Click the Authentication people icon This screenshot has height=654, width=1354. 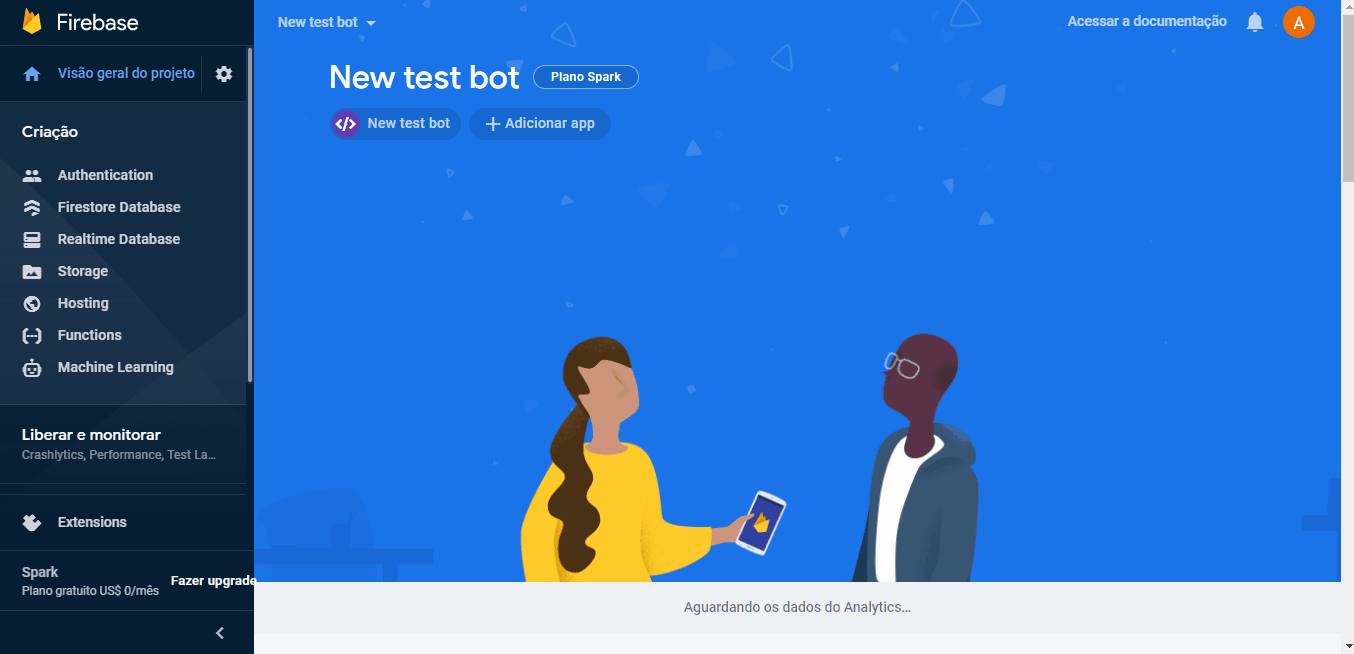[x=32, y=175]
